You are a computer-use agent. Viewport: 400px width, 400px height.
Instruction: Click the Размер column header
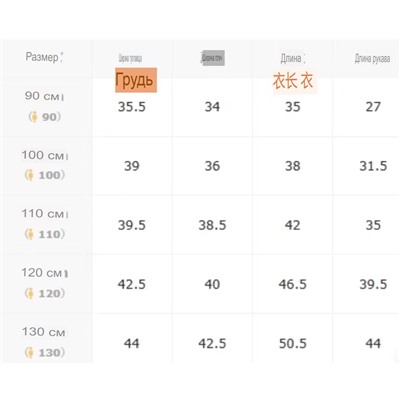pos(44,57)
